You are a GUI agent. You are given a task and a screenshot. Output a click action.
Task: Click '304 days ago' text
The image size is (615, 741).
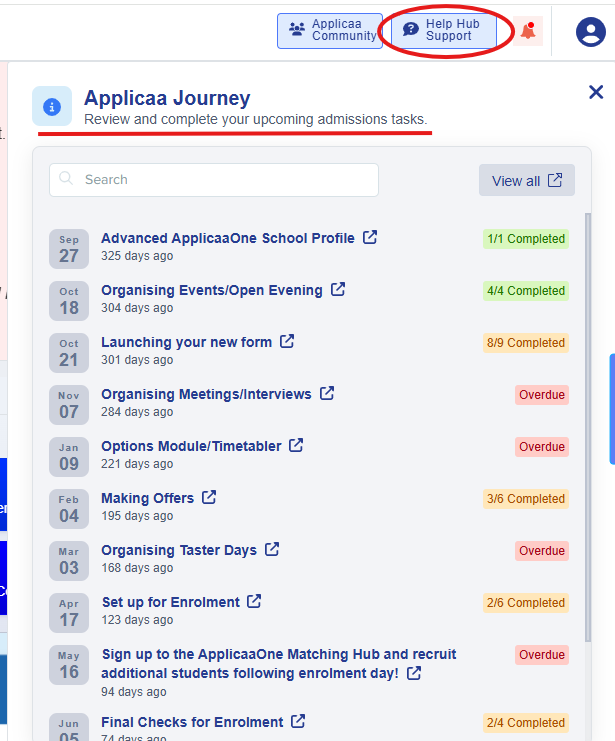tap(137, 308)
